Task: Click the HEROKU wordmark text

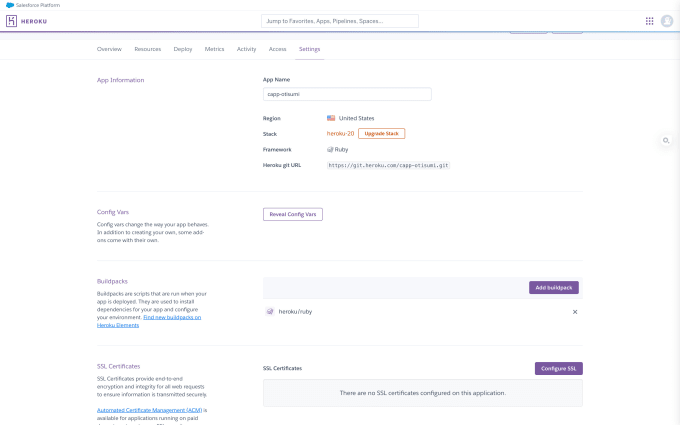Action: (x=34, y=21)
